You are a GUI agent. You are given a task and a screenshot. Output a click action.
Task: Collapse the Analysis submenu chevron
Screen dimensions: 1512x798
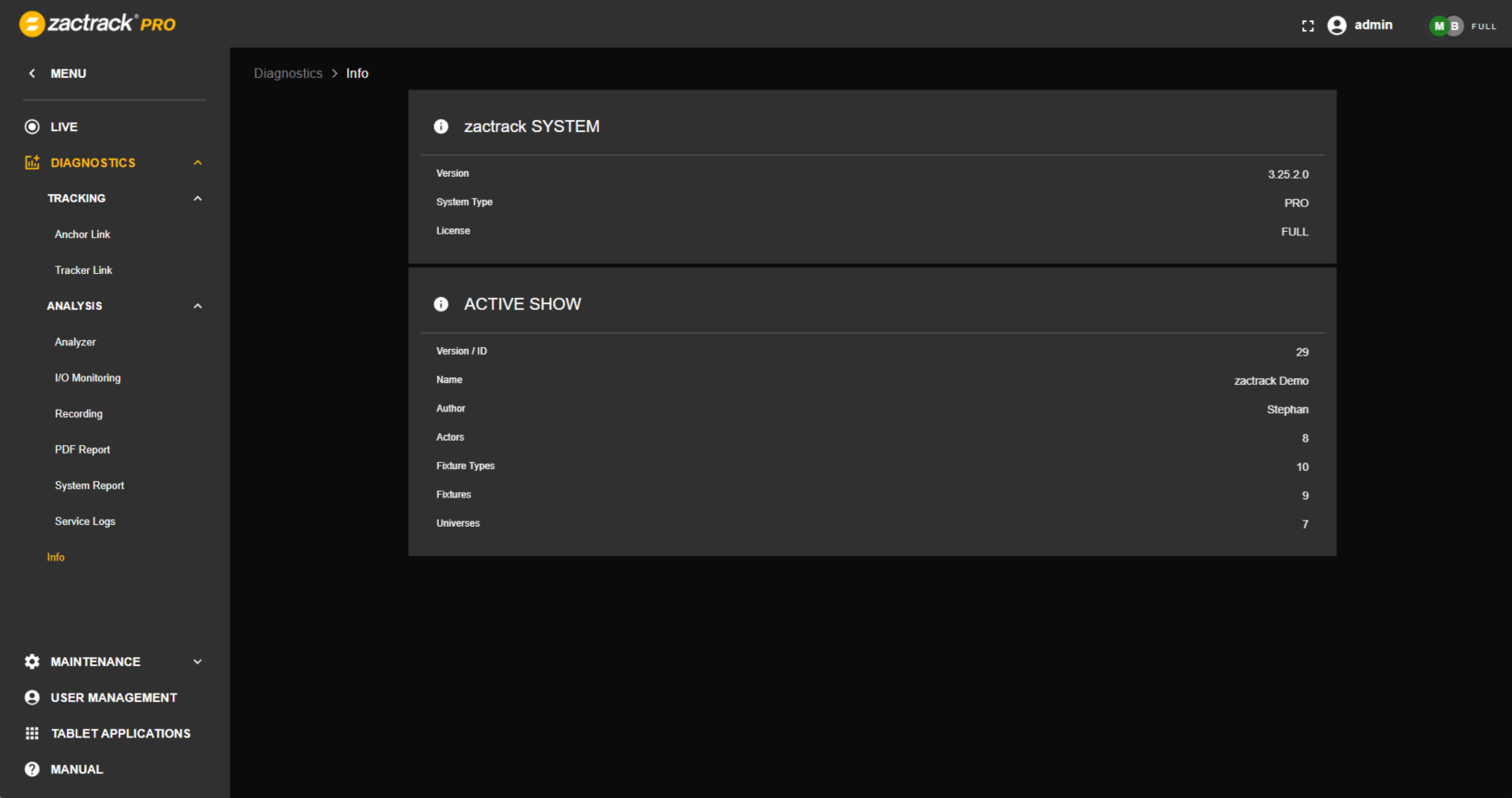[x=197, y=306]
